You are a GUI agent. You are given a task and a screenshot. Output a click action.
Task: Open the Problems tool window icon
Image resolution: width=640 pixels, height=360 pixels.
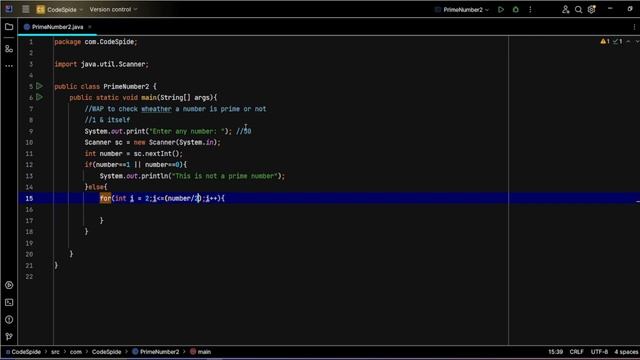9,320
